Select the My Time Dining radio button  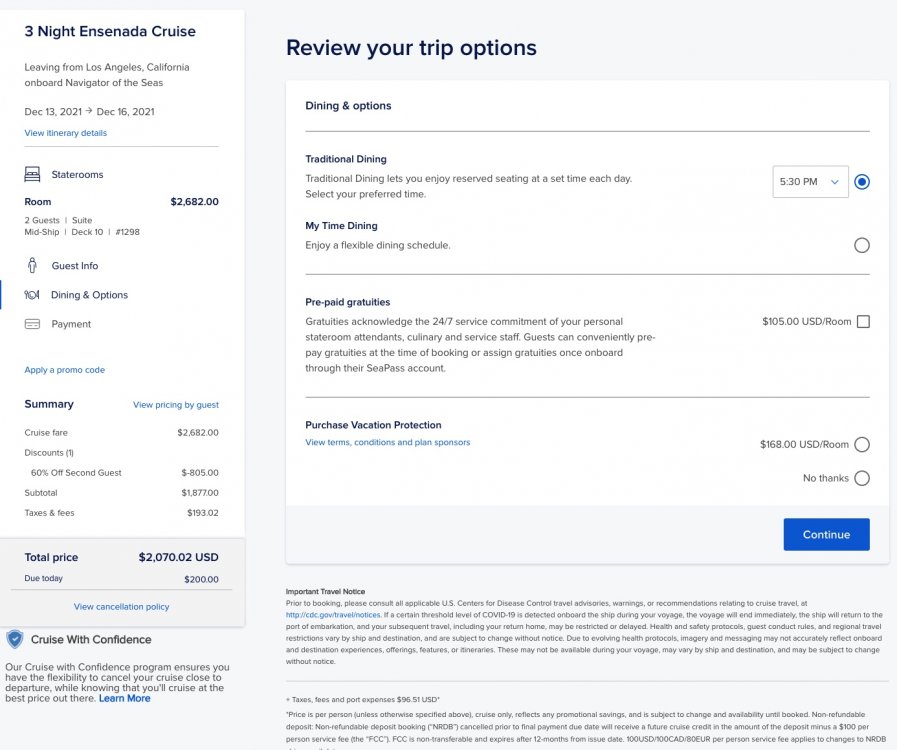[862, 245]
